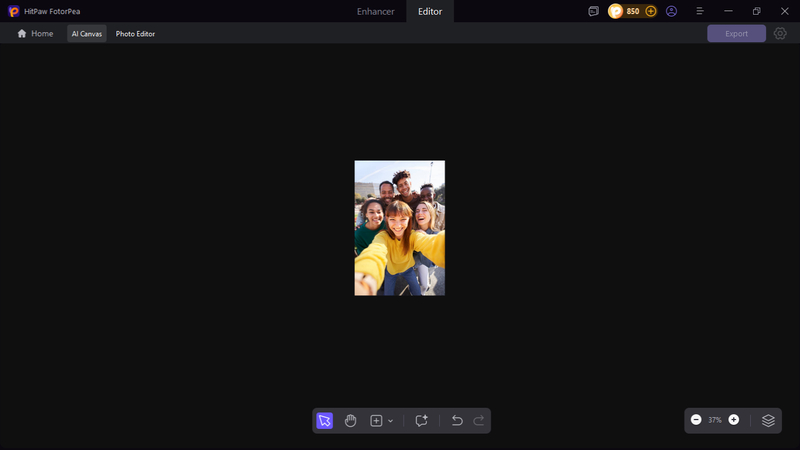Open the hamburger main menu
800x450 pixels.
click(700, 11)
